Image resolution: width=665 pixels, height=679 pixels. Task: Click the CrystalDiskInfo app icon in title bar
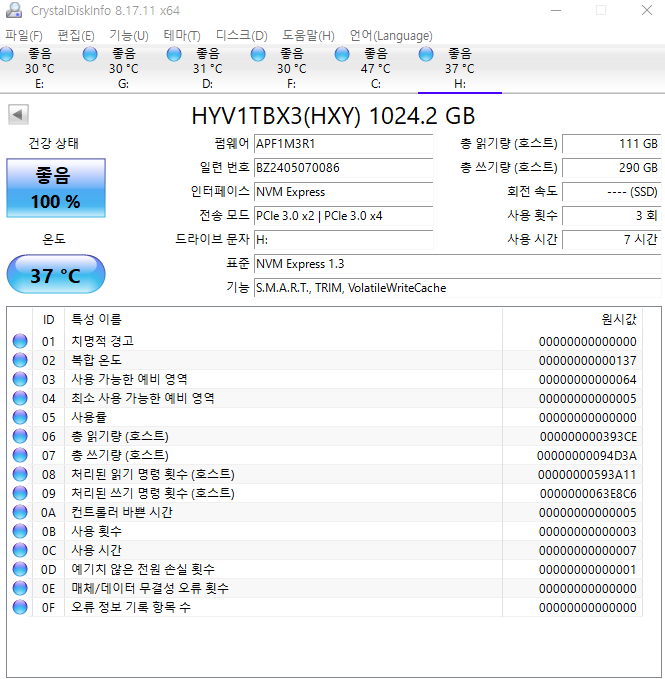(x=14, y=10)
